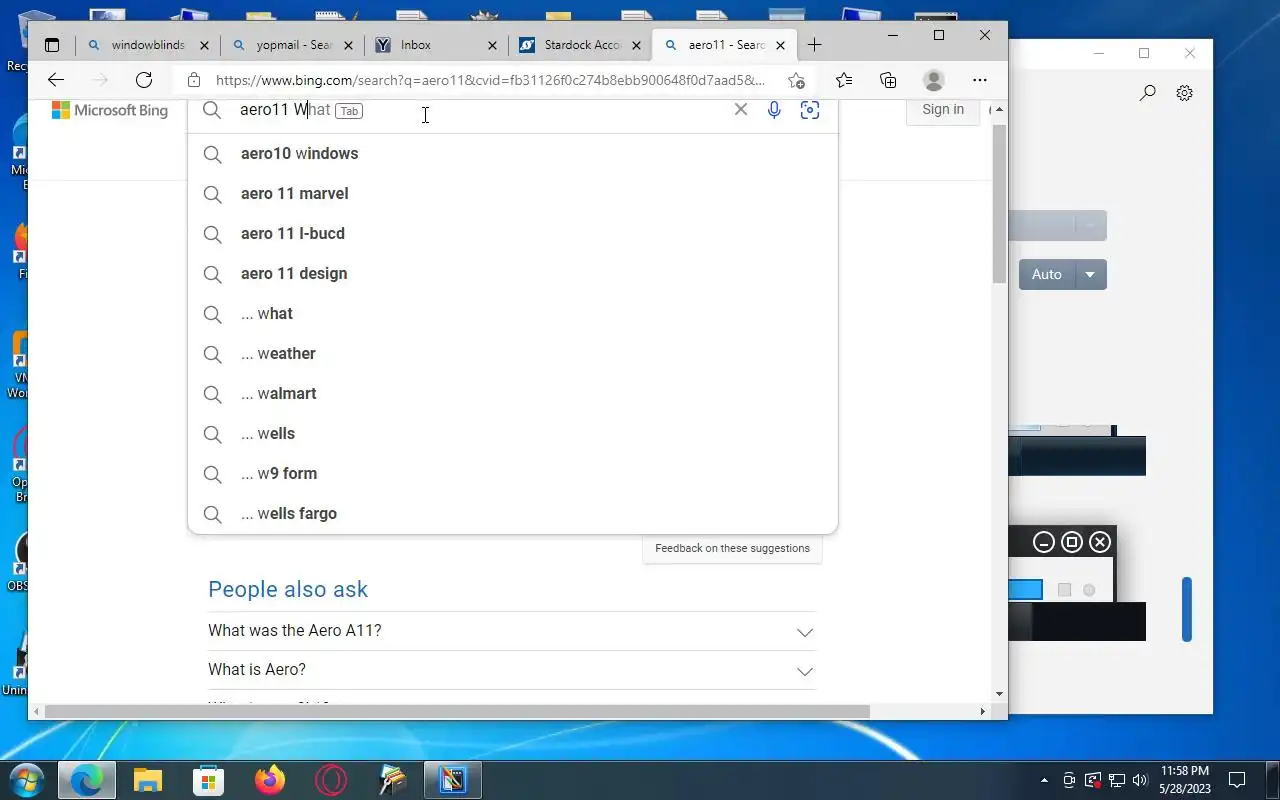Launch Opera from taskbar

tap(331, 779)
